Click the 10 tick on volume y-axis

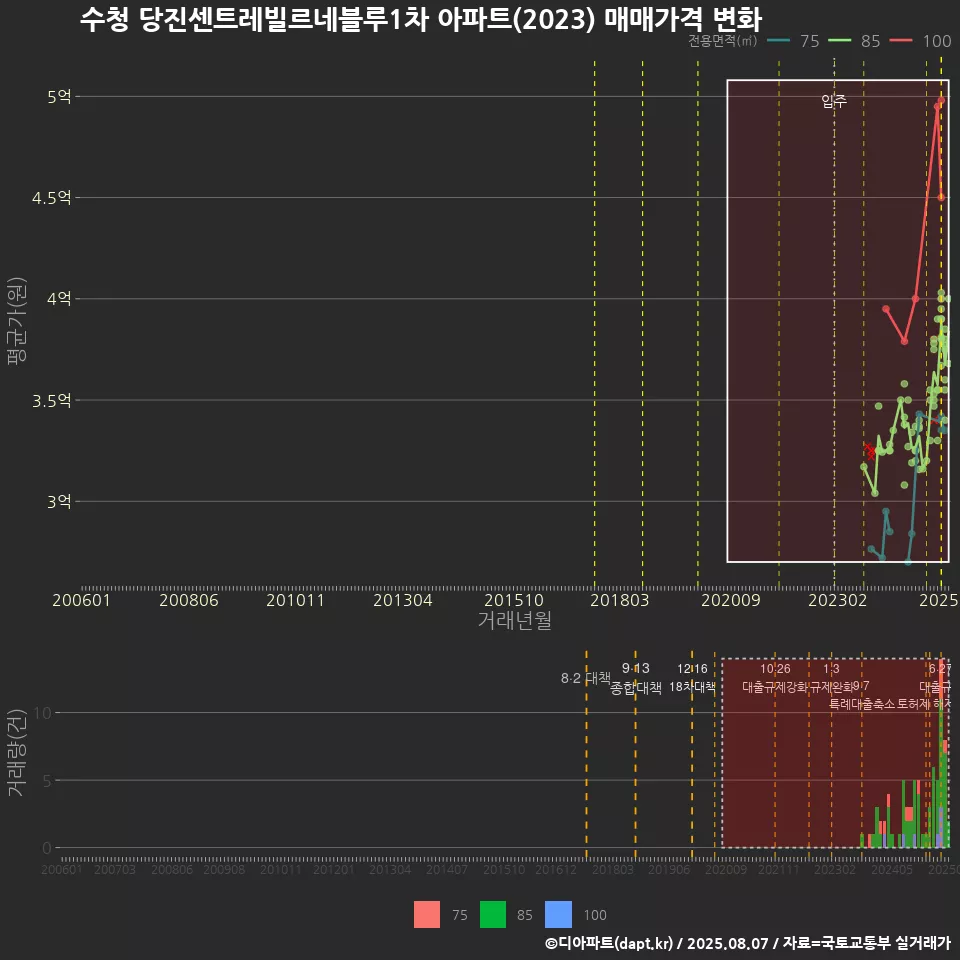point(43,713)
